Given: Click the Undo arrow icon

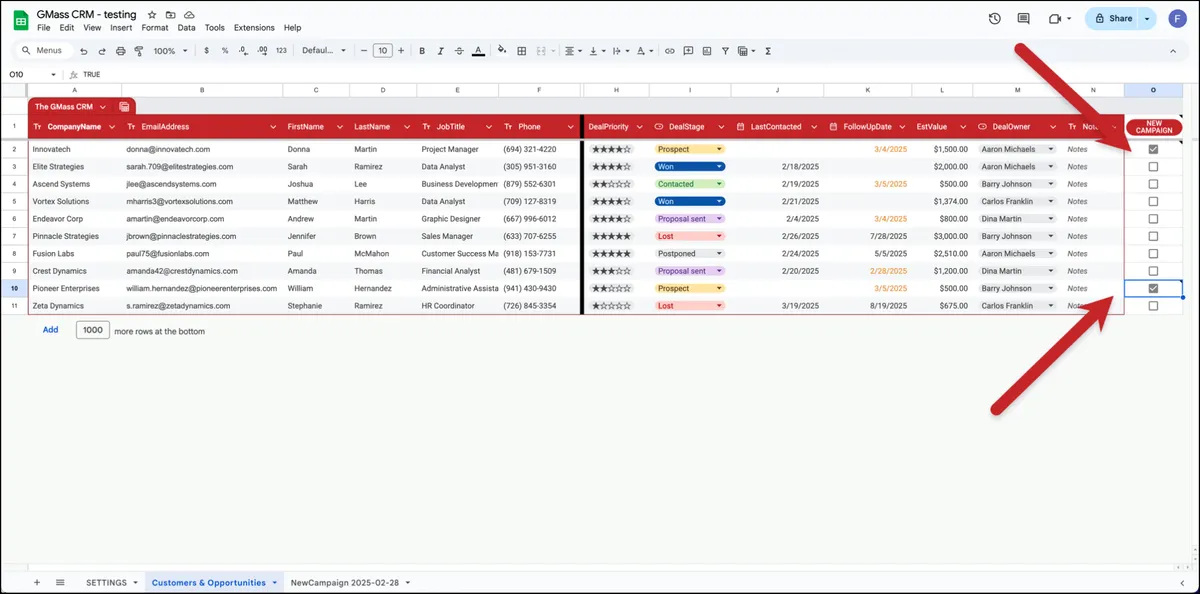Looking at the screenshot, I should click(x=85, y=50).
